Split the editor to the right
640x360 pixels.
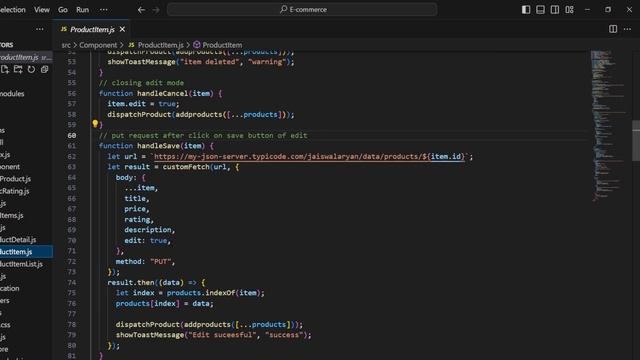(x=613, y=29)
